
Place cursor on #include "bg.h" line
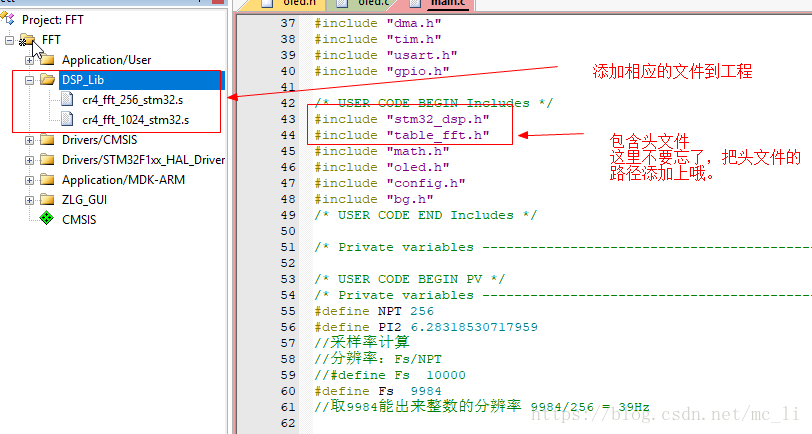coord(374,199)
